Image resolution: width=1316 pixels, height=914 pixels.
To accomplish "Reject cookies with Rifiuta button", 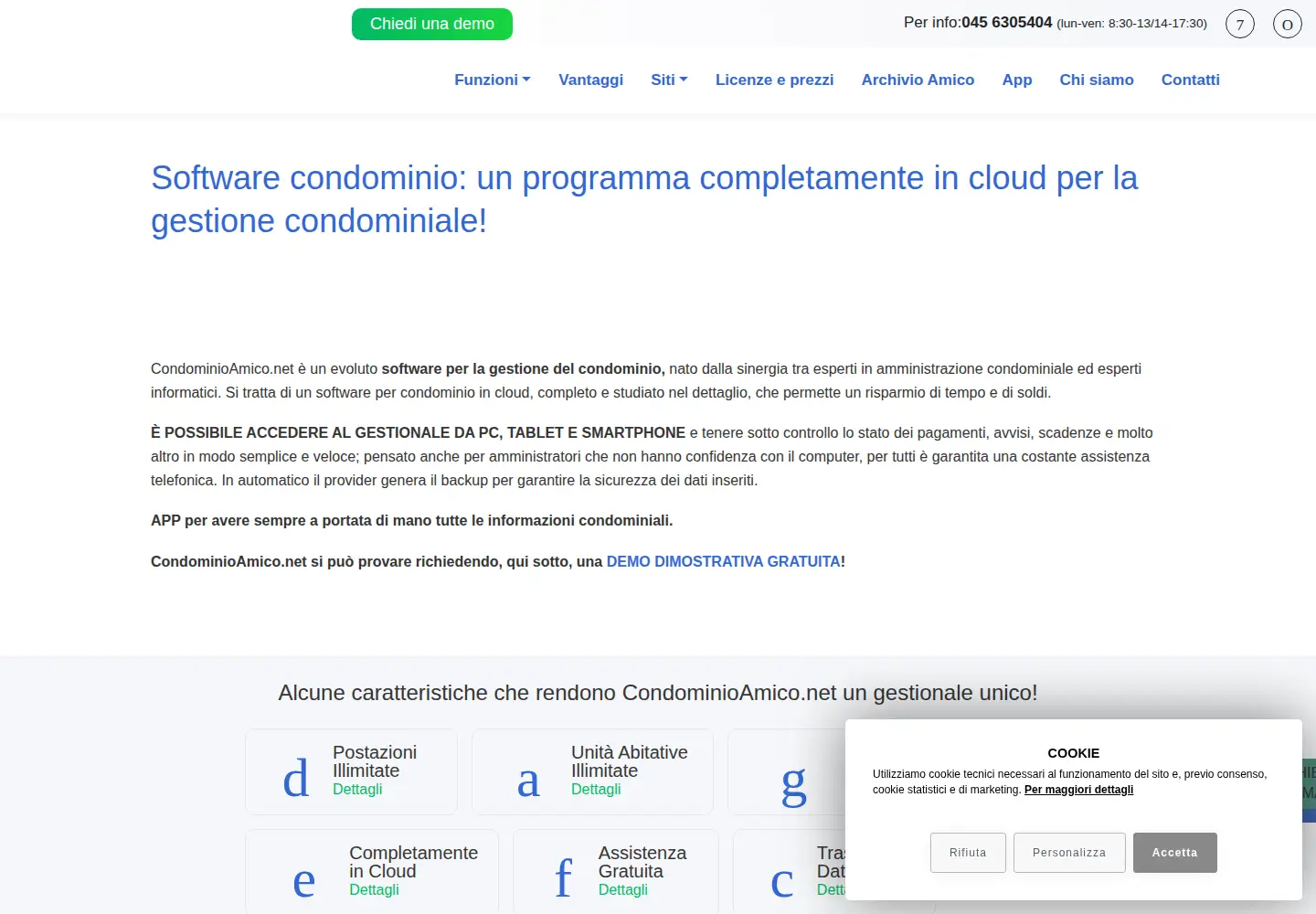I will (x=968, y=853).
